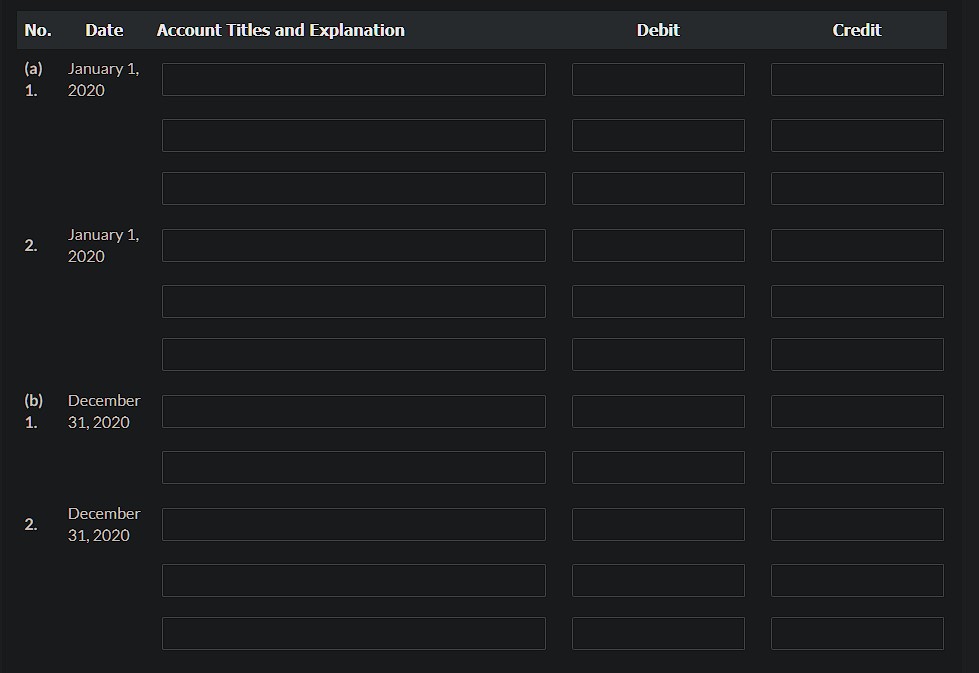Click the first account title field of entry (b) 1
The image size is (979, 673).
point(353,411)
